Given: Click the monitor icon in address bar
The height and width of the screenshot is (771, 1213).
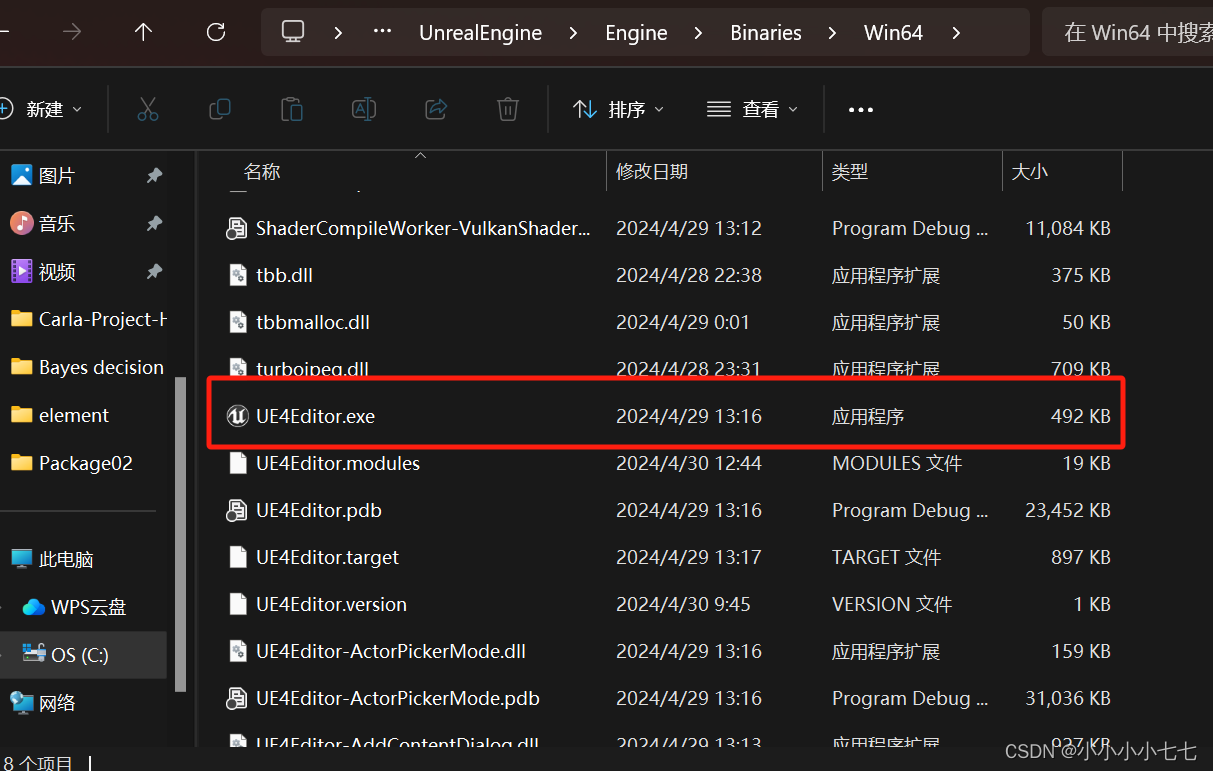Looking at the screenshot, I should [x=293, y=32].
